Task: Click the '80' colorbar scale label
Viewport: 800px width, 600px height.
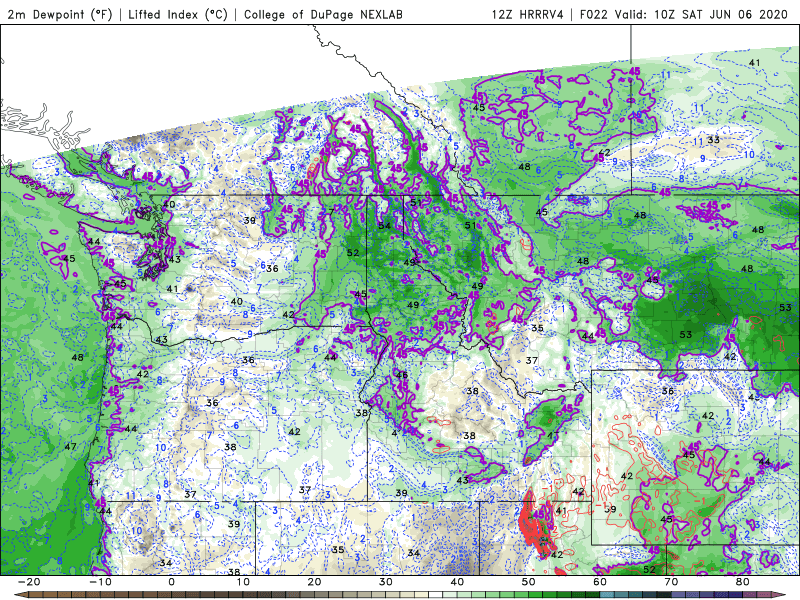Action: 743,582
